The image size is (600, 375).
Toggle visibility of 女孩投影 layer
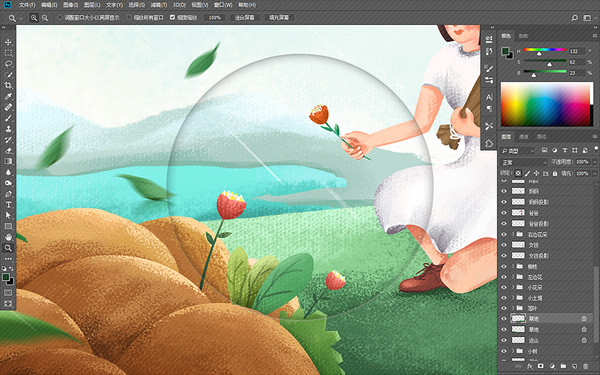click(504, 255)
